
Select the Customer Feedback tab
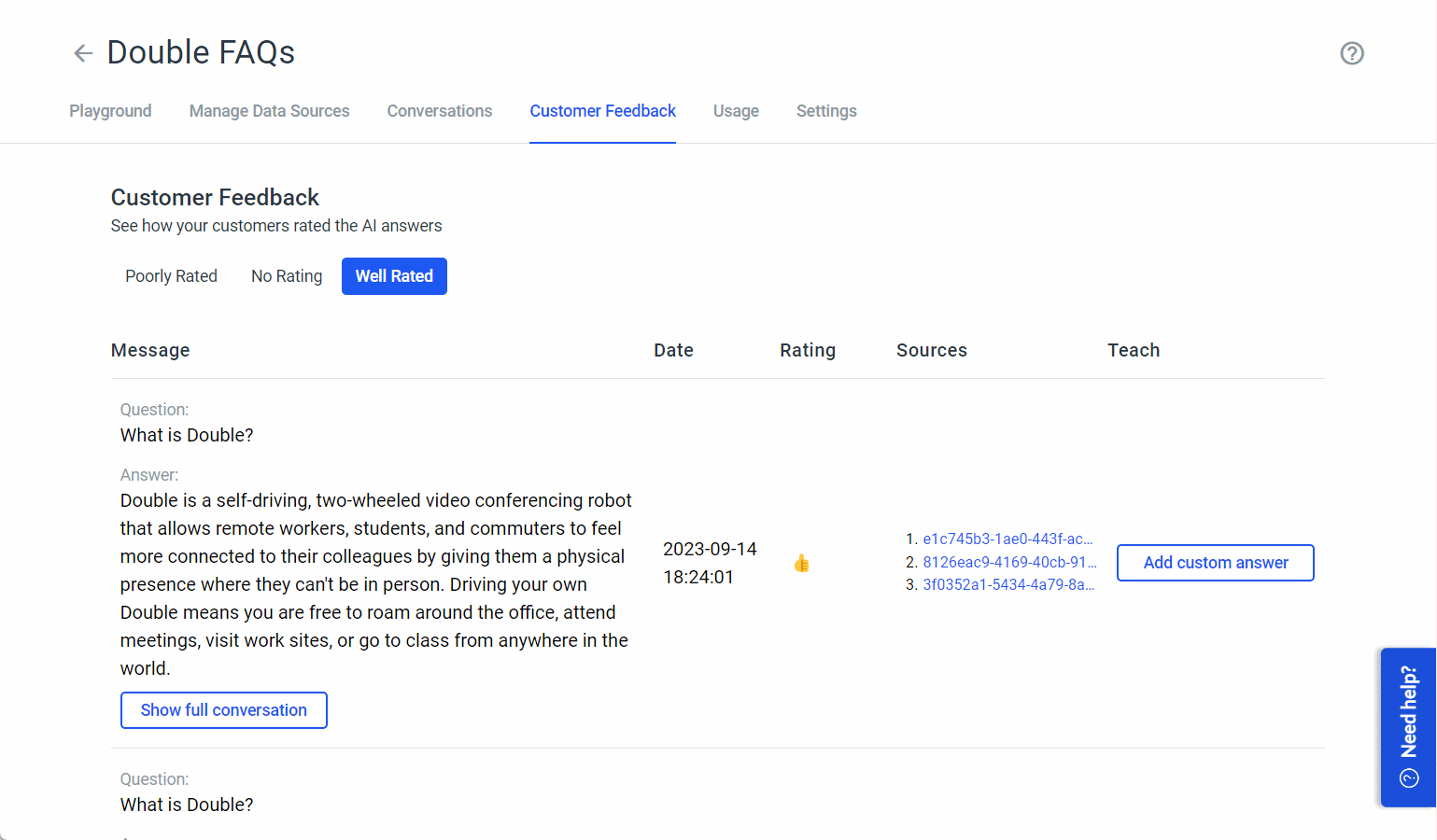tap(603, 111)
